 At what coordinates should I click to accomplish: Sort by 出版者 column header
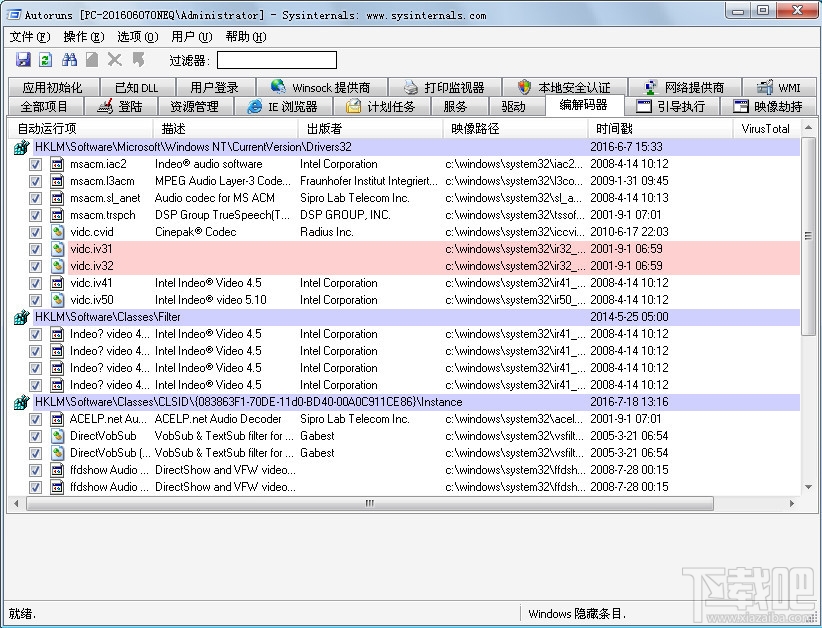[371, 128]
